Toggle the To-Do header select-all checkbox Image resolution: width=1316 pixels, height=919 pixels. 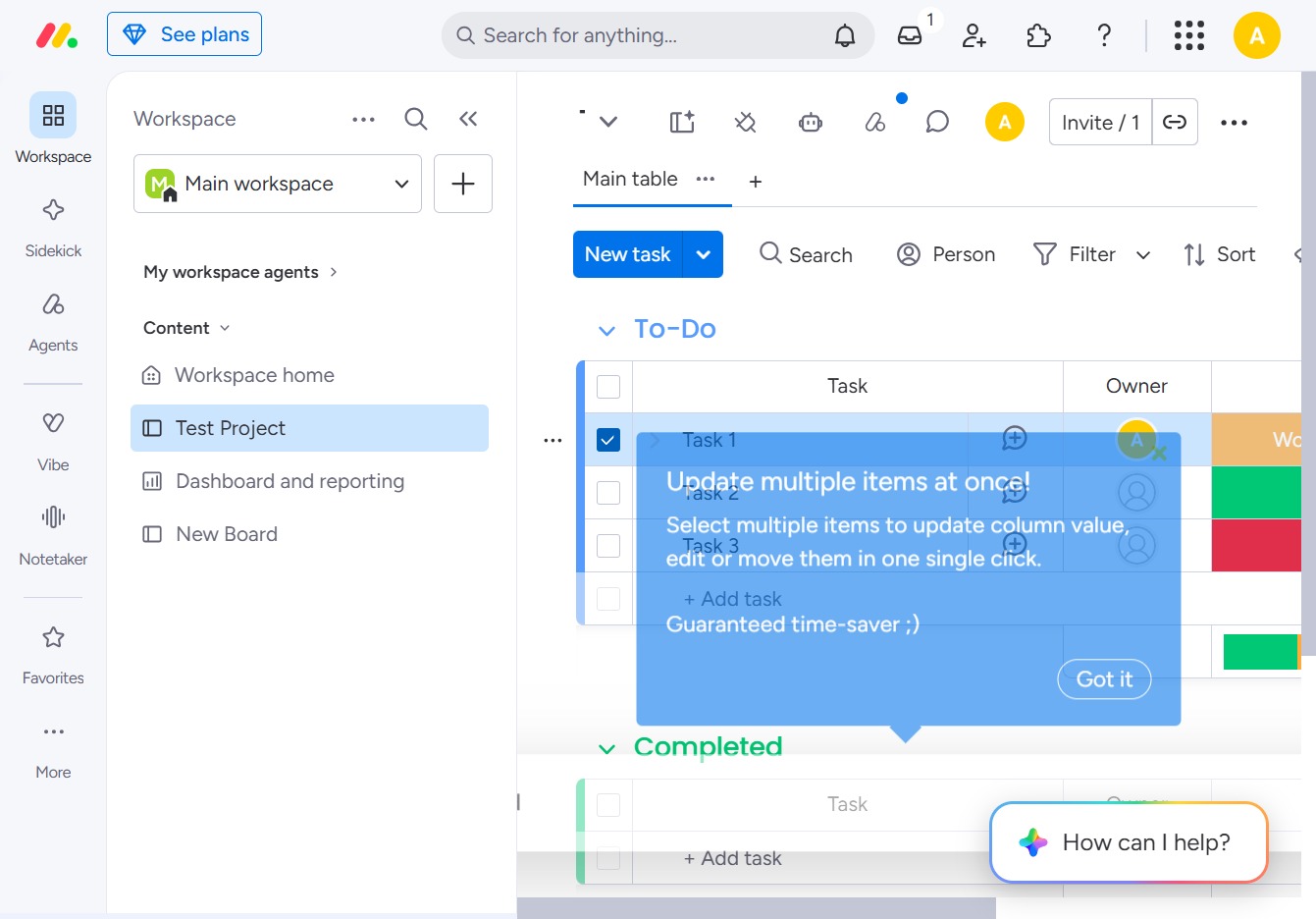608,387
